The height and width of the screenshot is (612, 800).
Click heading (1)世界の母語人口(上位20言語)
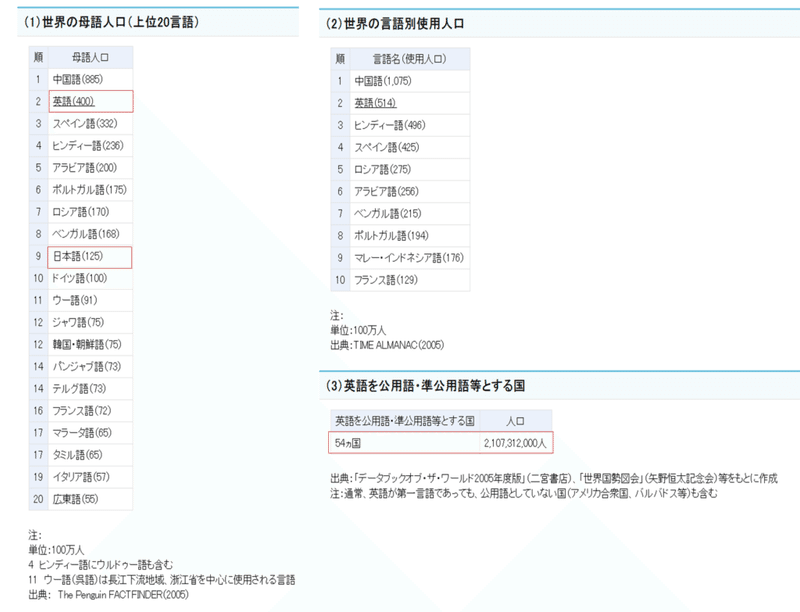click(x=111, y=22)
